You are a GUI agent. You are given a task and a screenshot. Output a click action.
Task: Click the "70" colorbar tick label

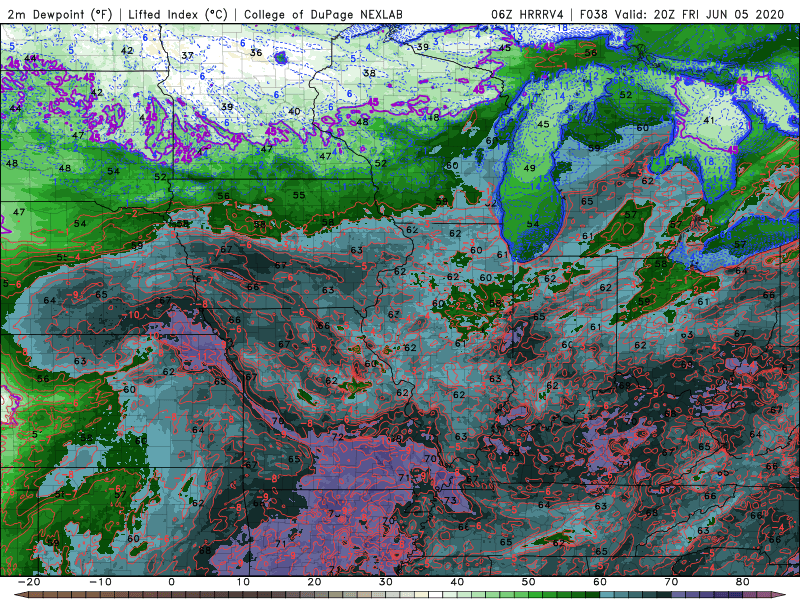[671, 582]
